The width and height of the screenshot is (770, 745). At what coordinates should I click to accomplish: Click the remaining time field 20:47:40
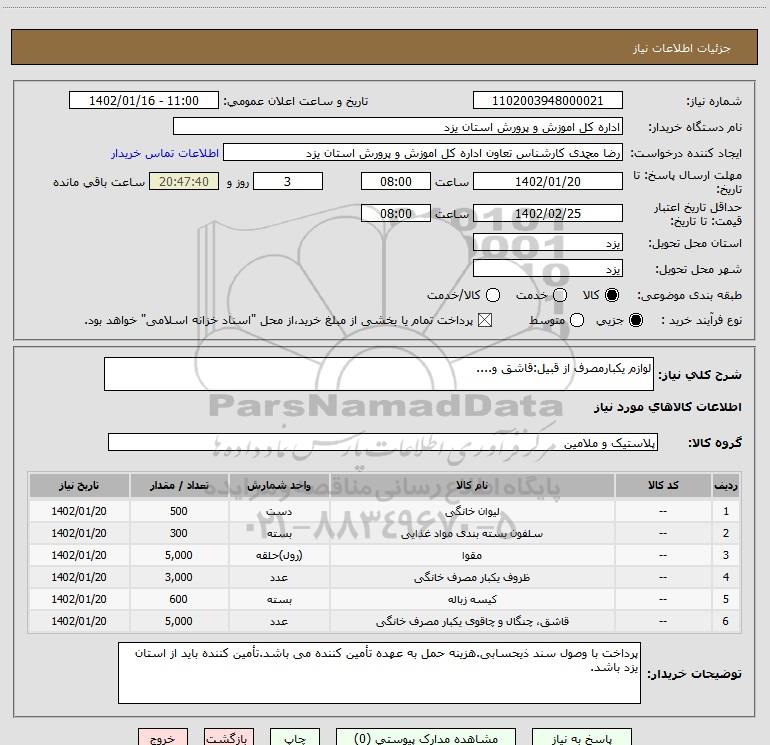tap(184, 181)
